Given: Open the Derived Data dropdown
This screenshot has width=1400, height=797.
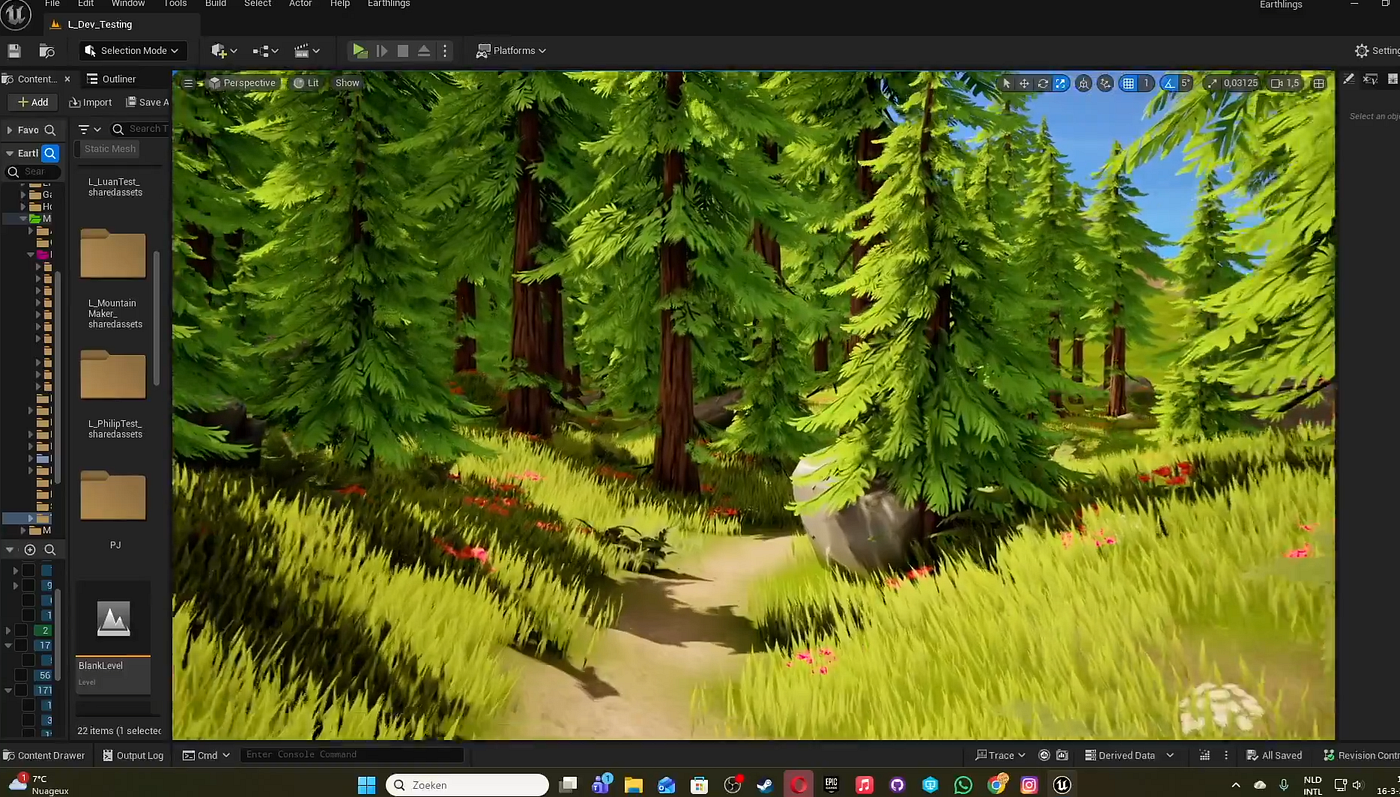Looking at the screenshot, I should (1129, 755).
